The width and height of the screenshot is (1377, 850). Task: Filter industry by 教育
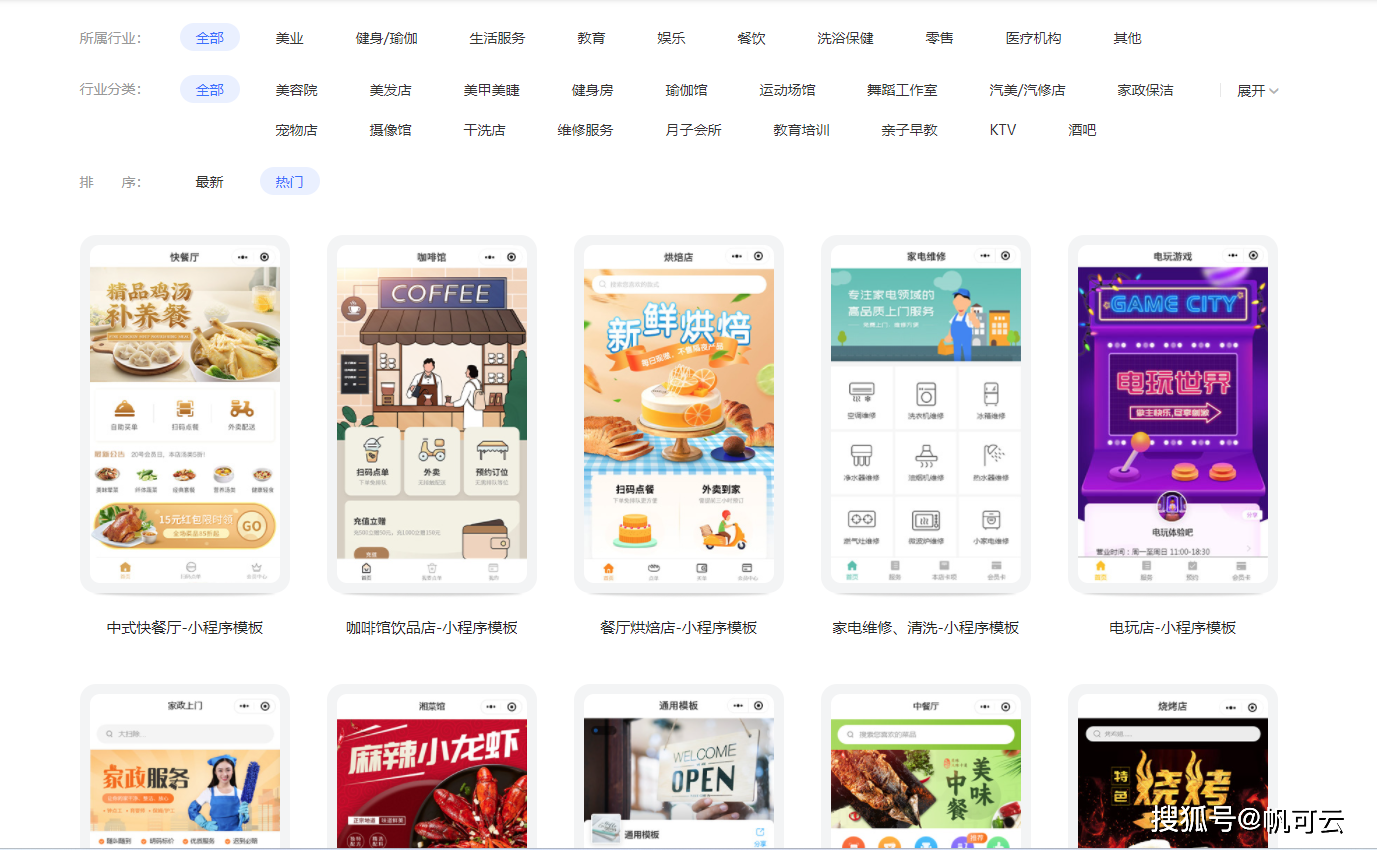591,38
